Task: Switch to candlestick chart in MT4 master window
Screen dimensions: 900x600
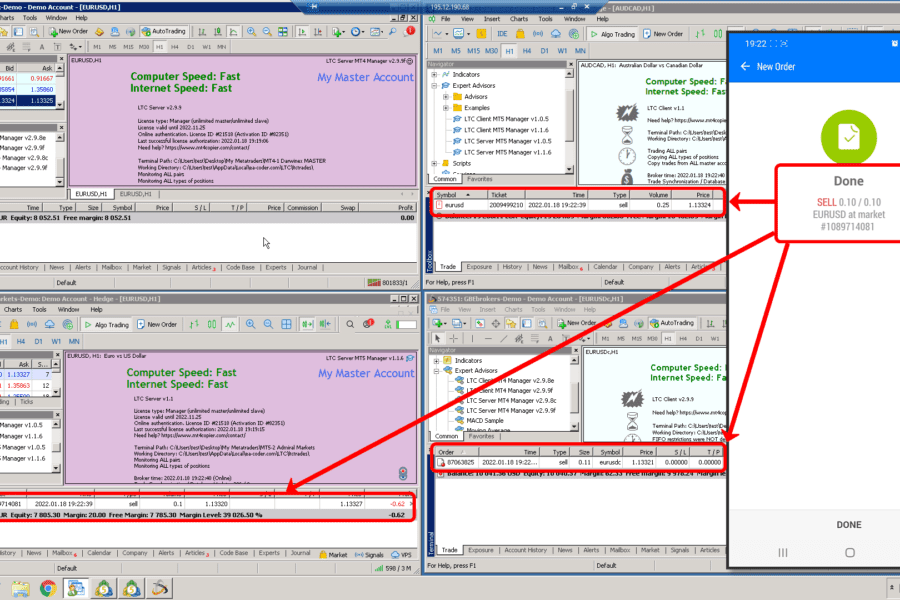Action: point(218,32)
